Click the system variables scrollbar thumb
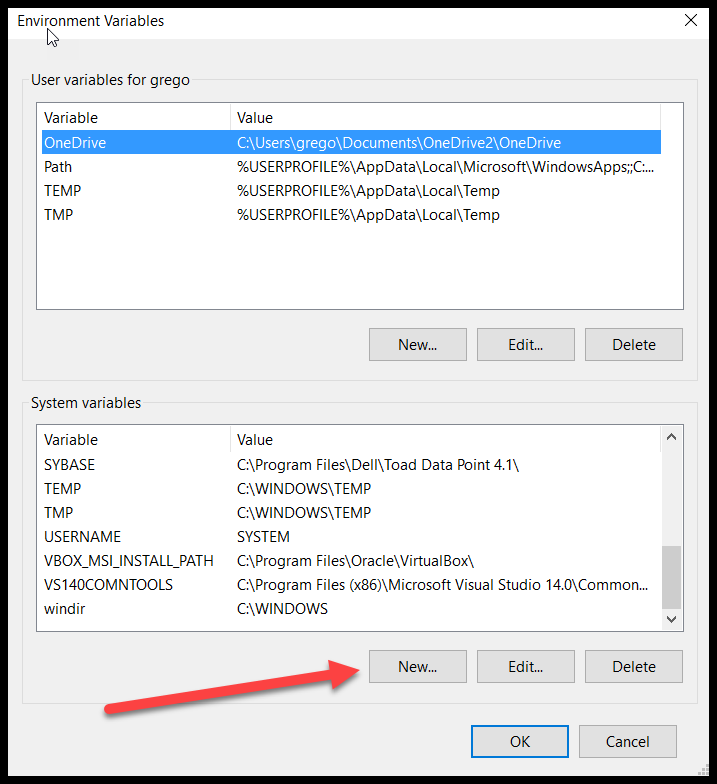The width and height of the screenshot is (717, 784). 672,577
